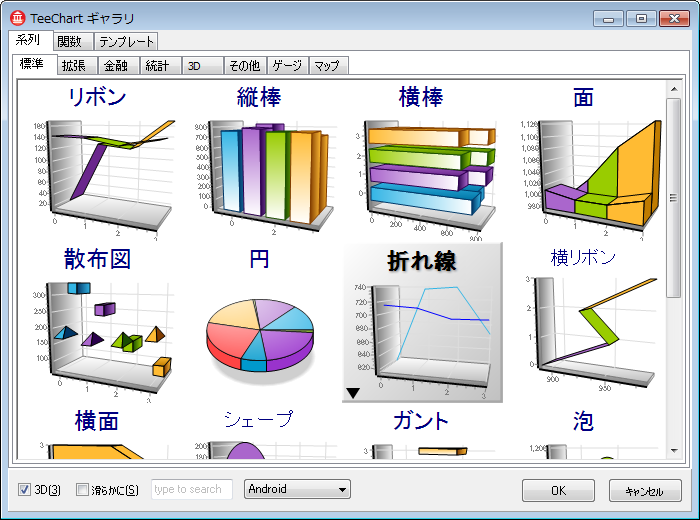Close the TeeChart ギャラリ window
Viewport: 700px width, 520px height.
coord(674,19)
